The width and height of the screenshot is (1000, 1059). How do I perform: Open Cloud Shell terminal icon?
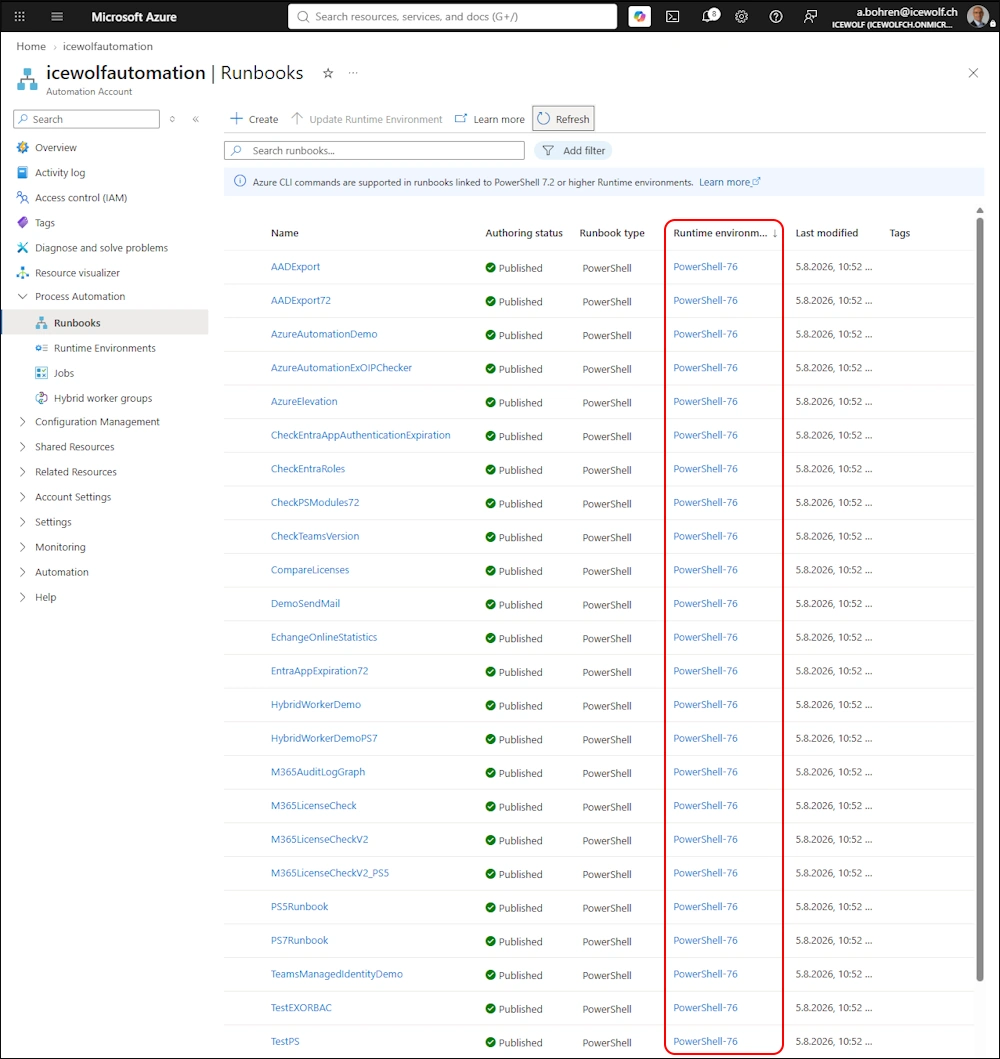[673, 16]
